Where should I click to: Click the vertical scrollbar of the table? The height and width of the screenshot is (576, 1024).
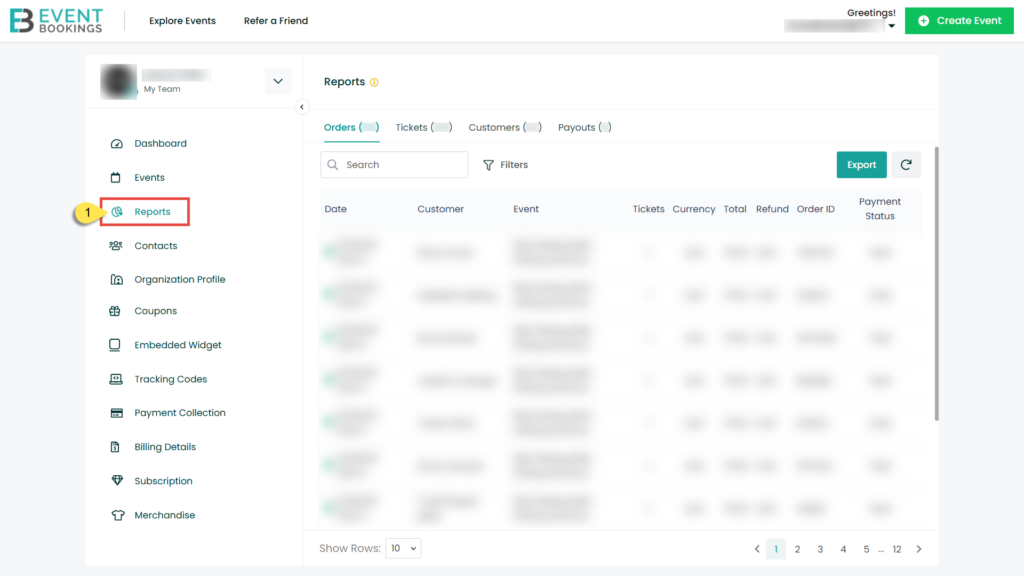[936, 283]
